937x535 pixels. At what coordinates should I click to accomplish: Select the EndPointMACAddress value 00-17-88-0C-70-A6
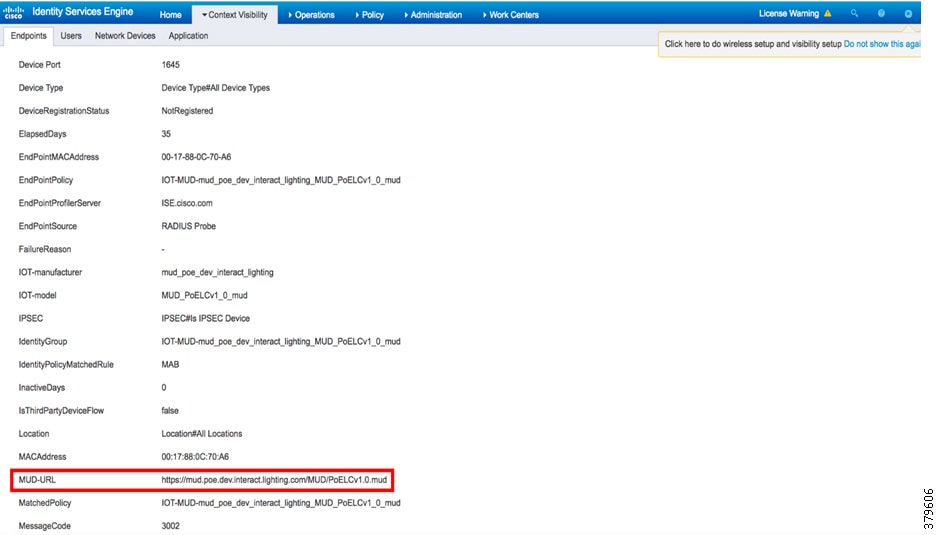tap(196, 157)
